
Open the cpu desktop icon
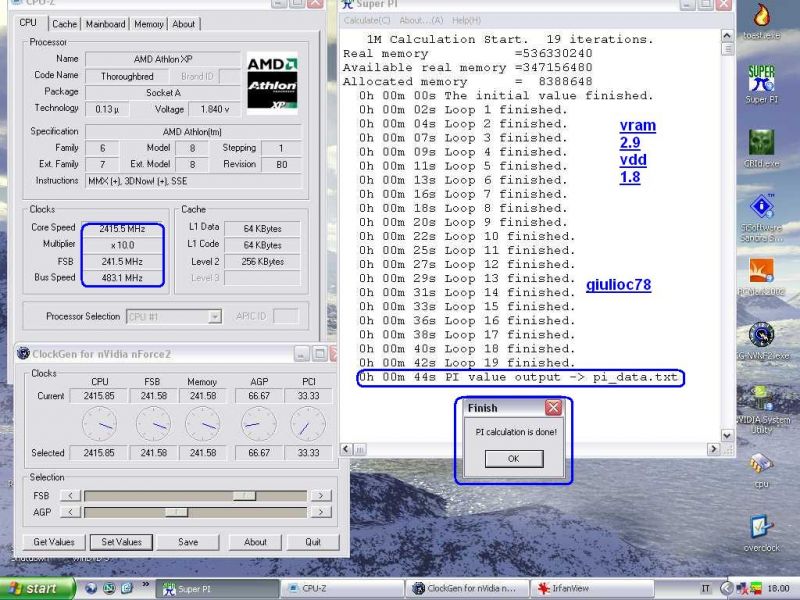coord(762,464)
